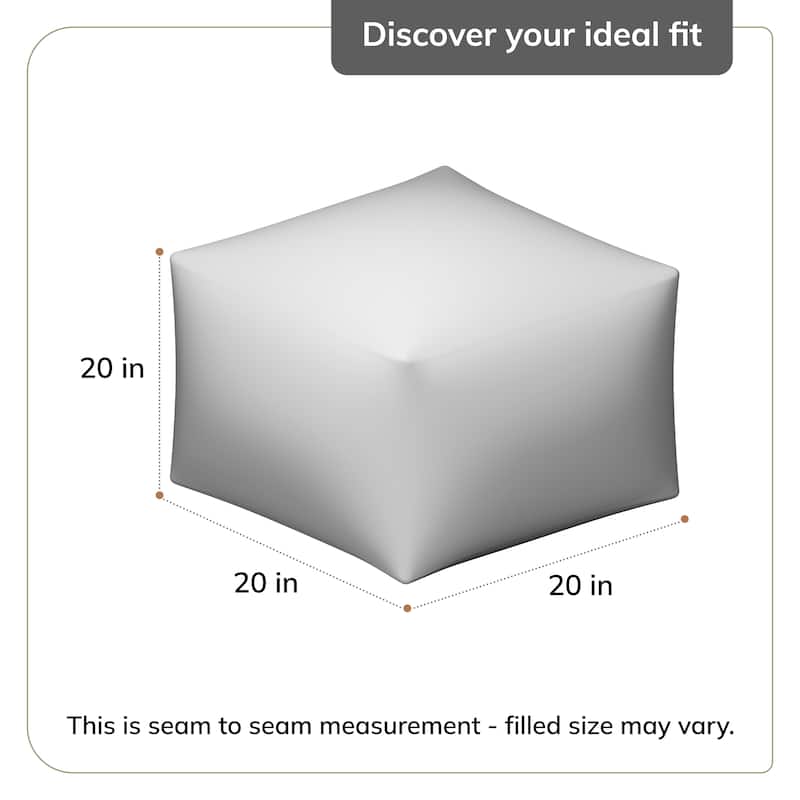Click the seam to seam measurement disclaimer
Image resolution: width=800 pixels, height=800 pixels.
400,725
